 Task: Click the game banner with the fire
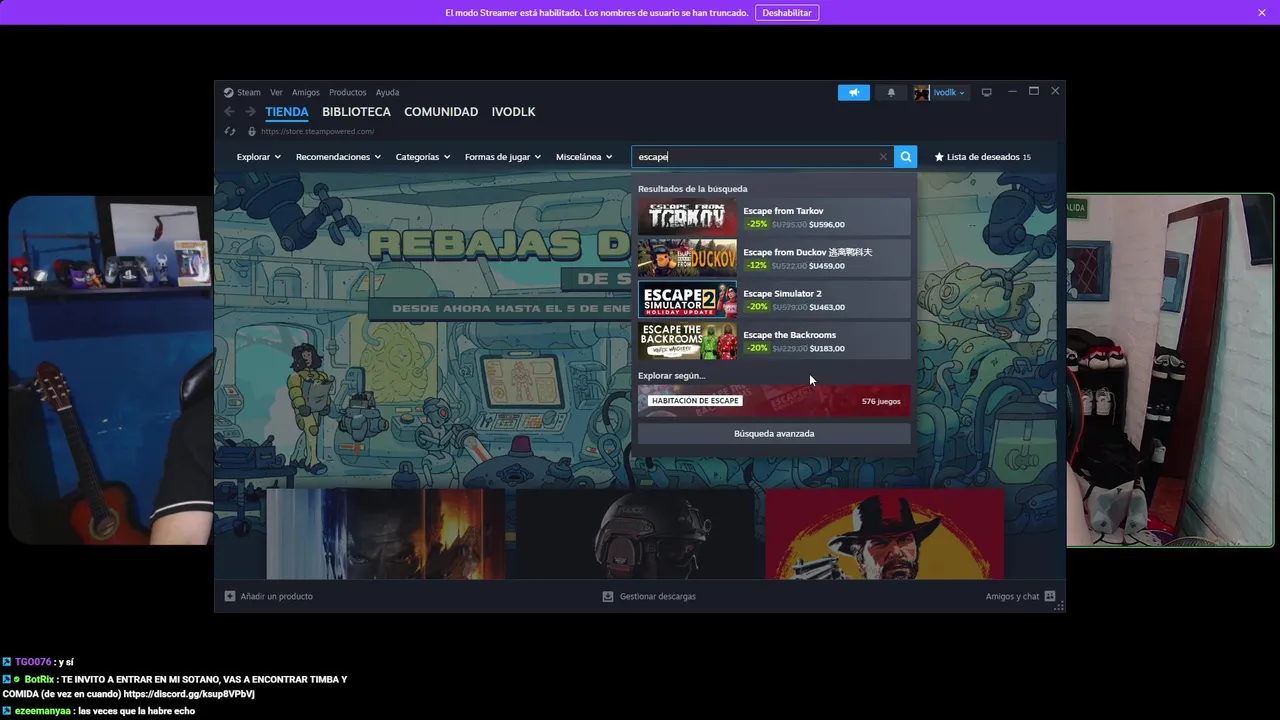[385, 534]
